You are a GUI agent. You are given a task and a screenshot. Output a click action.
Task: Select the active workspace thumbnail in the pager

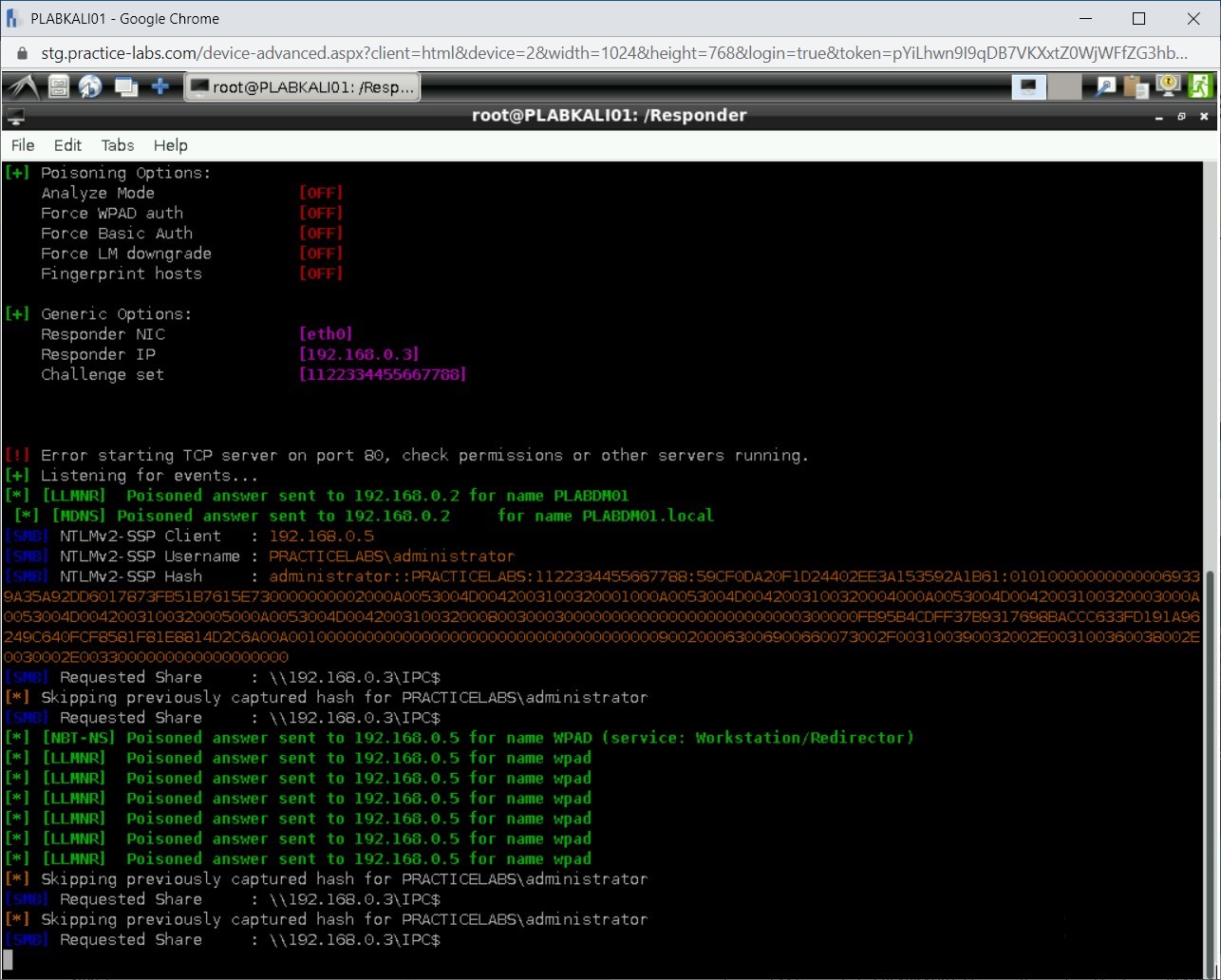click(1031, 86)
